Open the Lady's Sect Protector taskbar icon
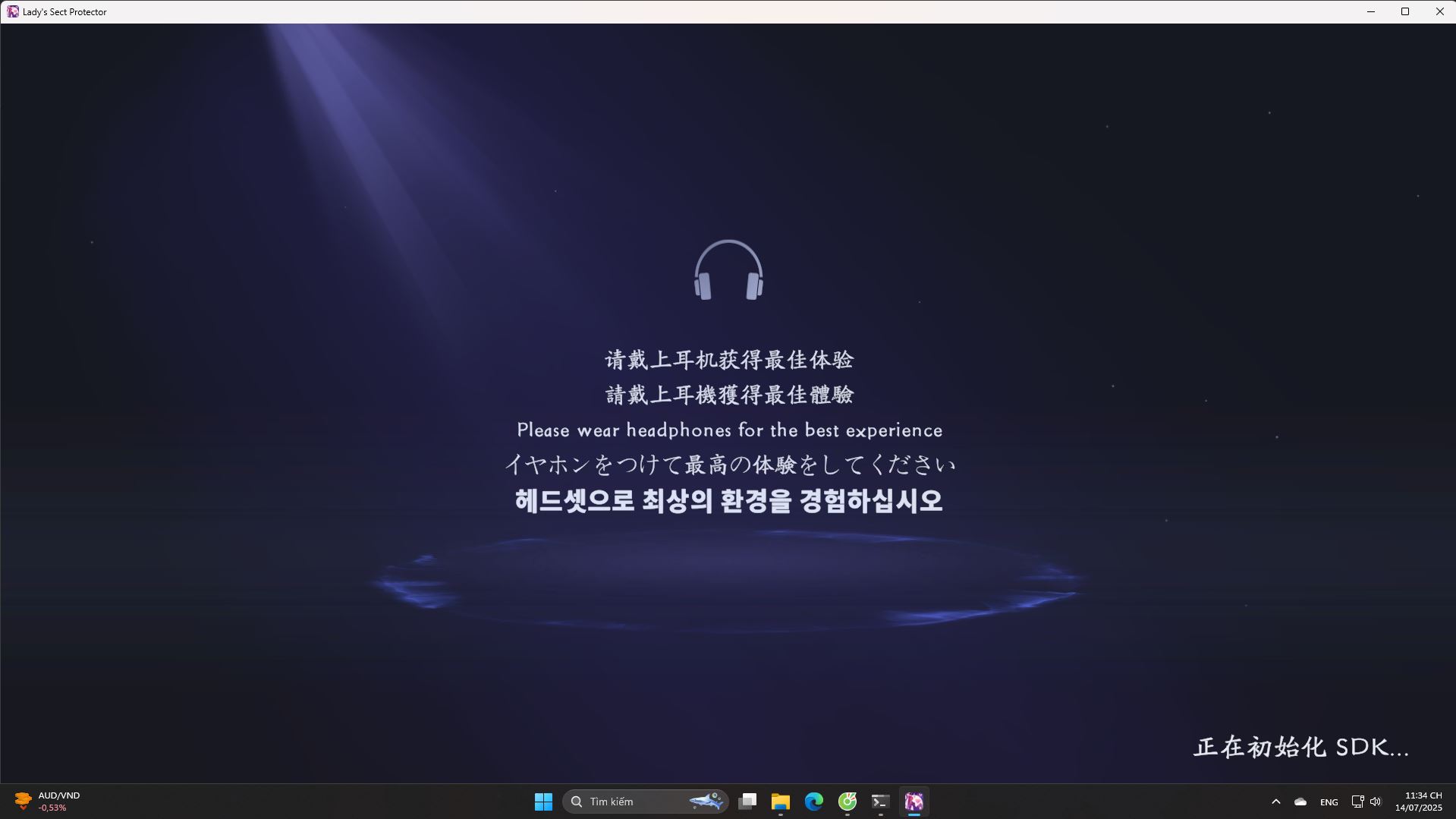The height and width of the screenshot is (819, 1456). (x=914, y=801)
